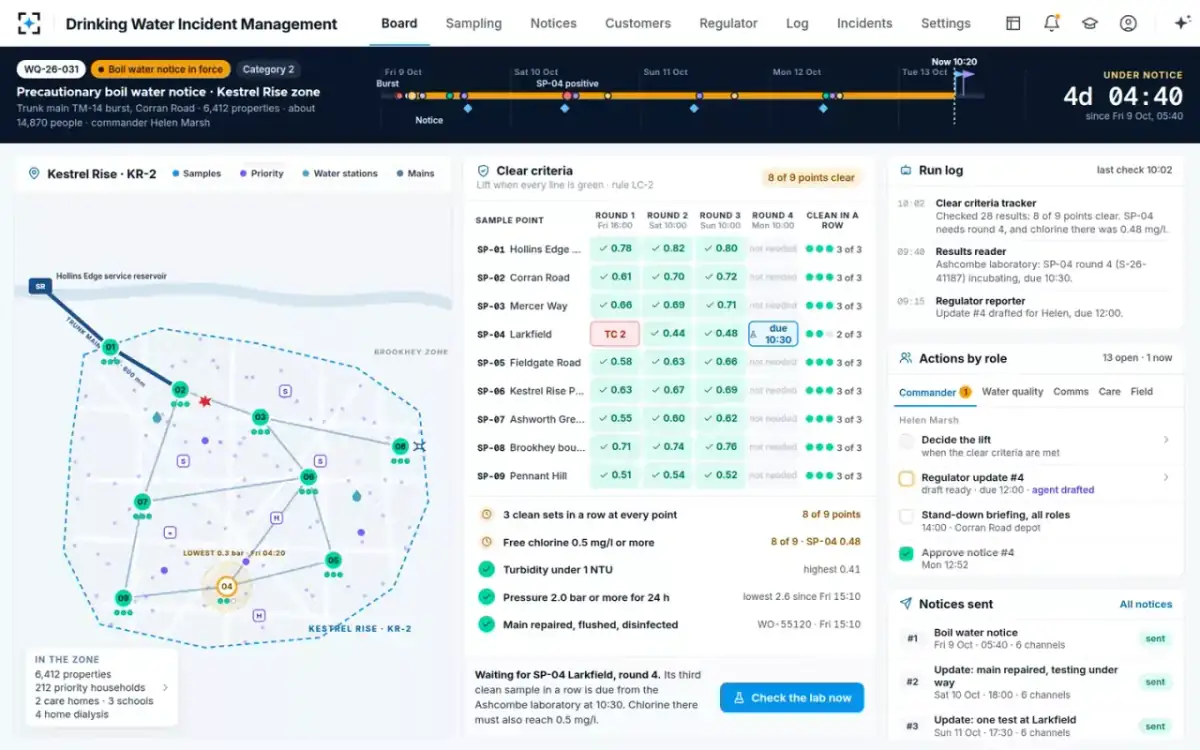Screen dimensions: 1200x750
Task: Click the red burst marker on map
Action: pos(205,401)
